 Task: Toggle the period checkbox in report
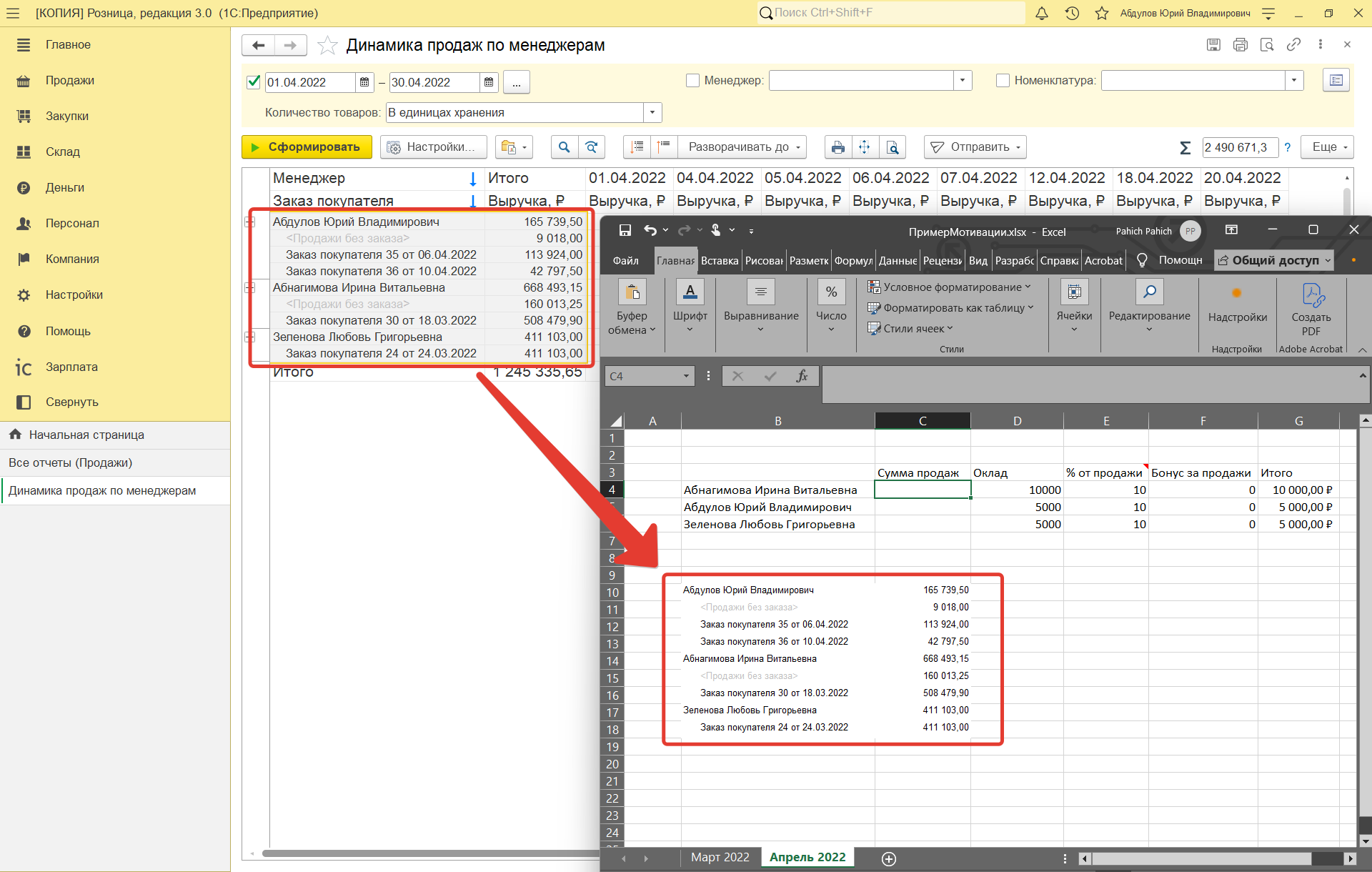(253, 81)
